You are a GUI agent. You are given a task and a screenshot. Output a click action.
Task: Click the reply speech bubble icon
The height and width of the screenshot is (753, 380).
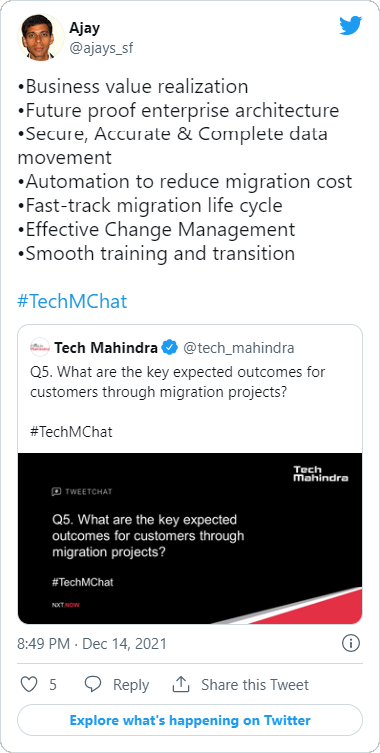(x=93, y=684)
